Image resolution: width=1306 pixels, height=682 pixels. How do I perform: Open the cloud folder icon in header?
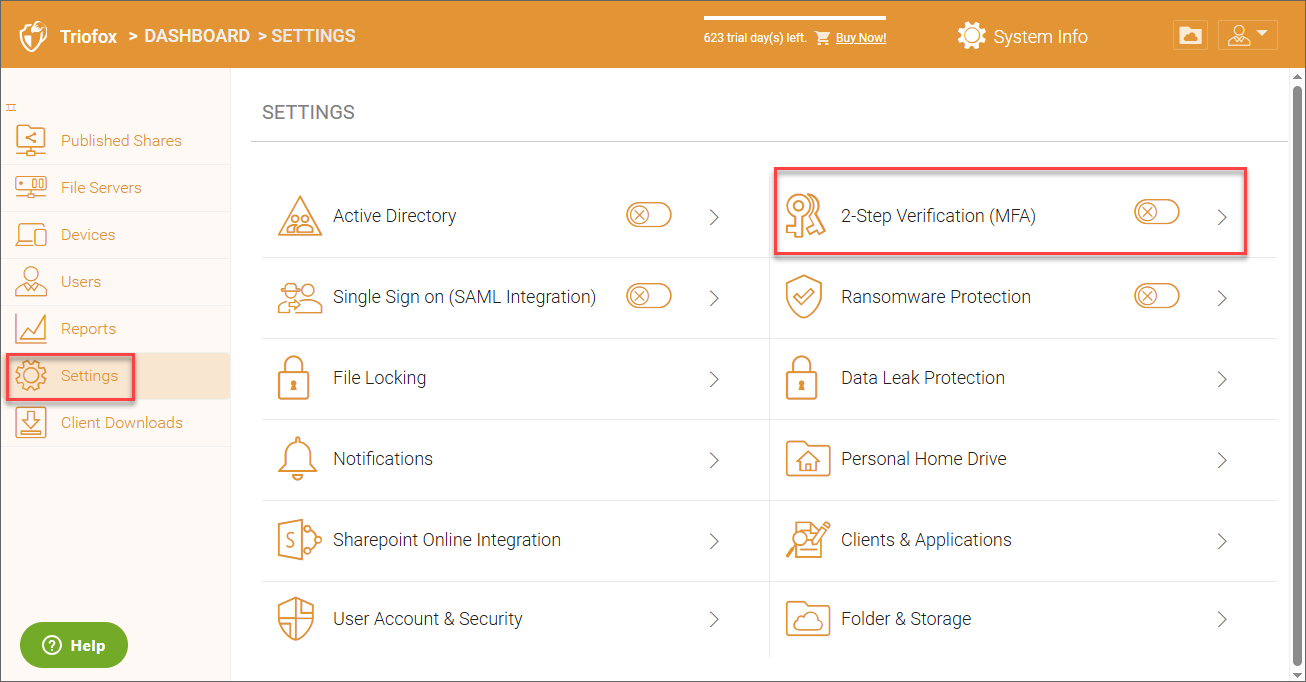(1190, 35)
